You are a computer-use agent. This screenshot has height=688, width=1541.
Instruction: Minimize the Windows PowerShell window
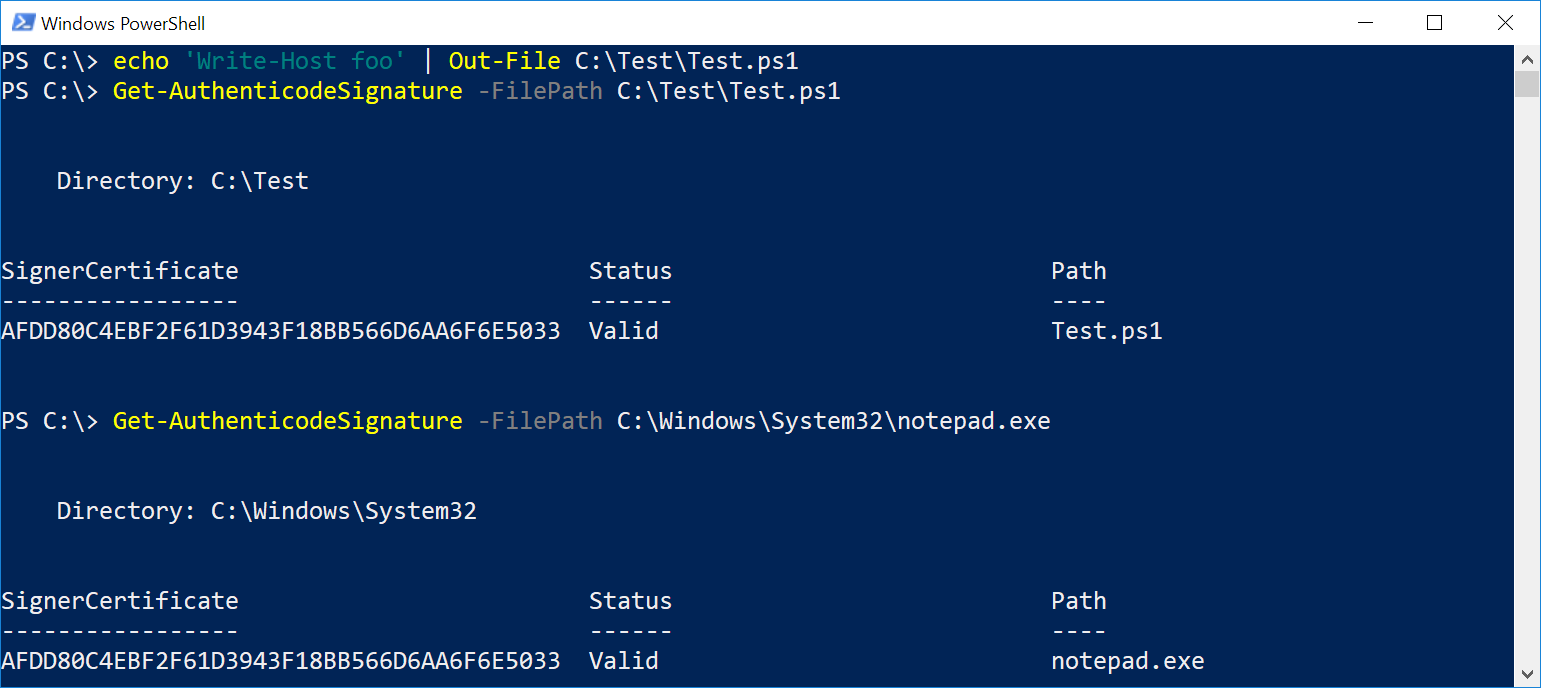click(x=1364, y=22)
